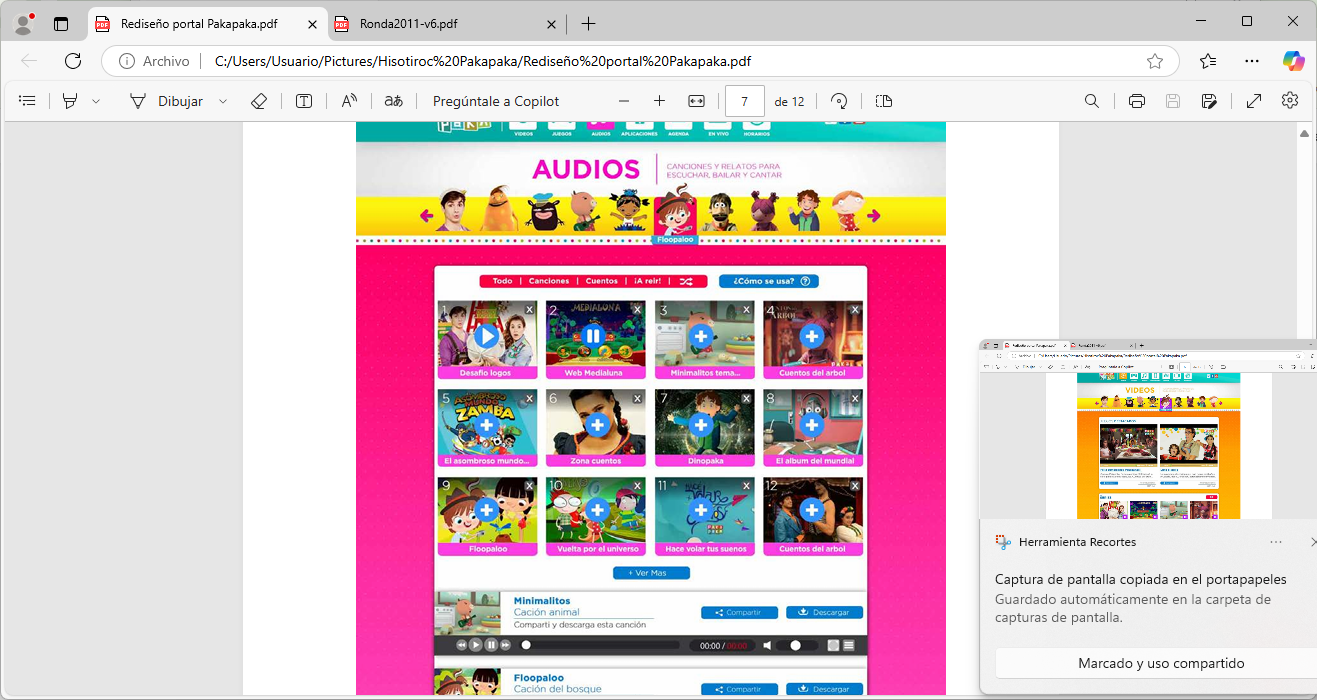The width and height of the screenshot is (1317, 700).
Task: Rotate the PDF page
Action: click(840, 101)
